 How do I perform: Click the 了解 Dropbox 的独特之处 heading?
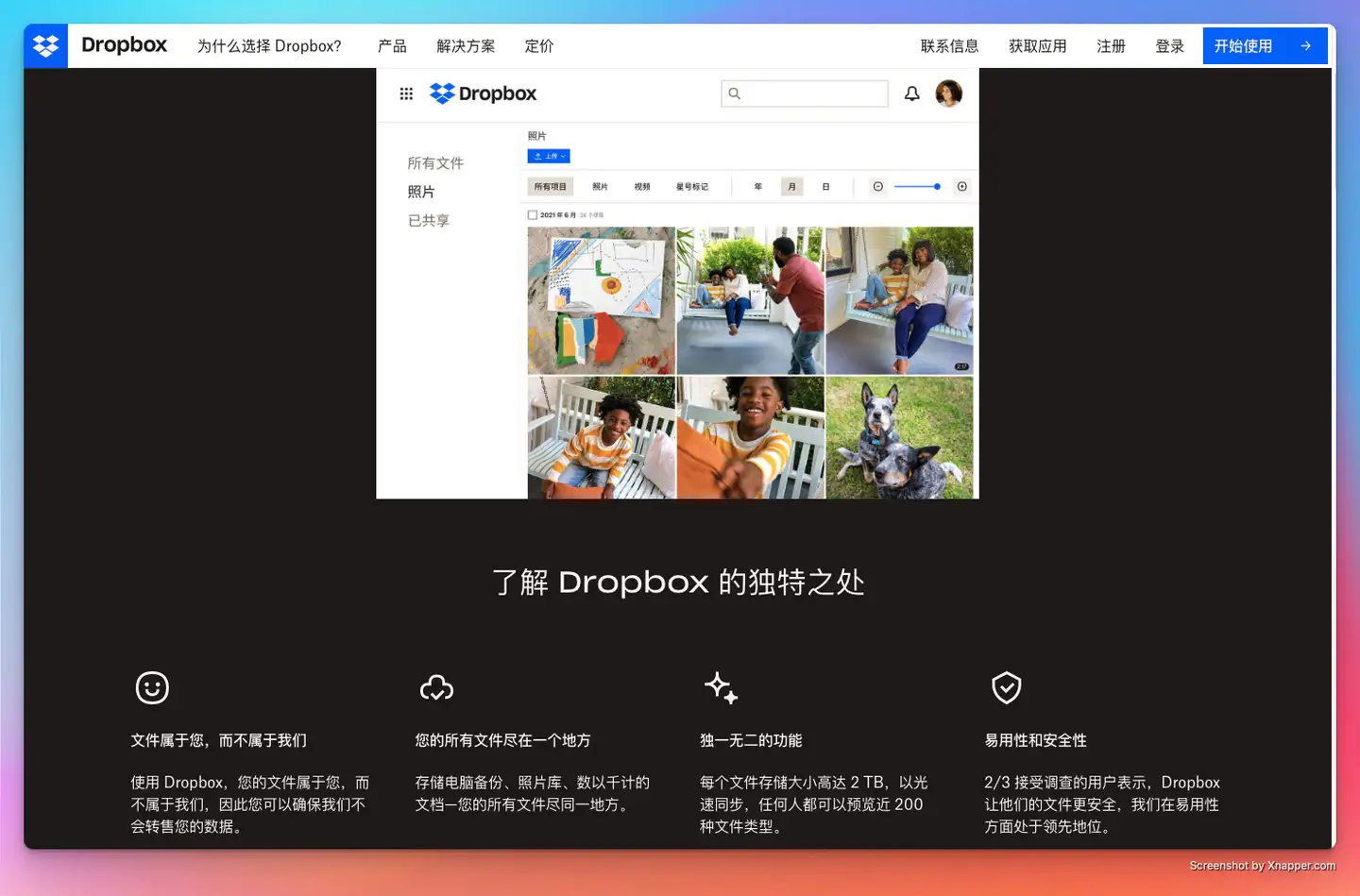(679, 582)
